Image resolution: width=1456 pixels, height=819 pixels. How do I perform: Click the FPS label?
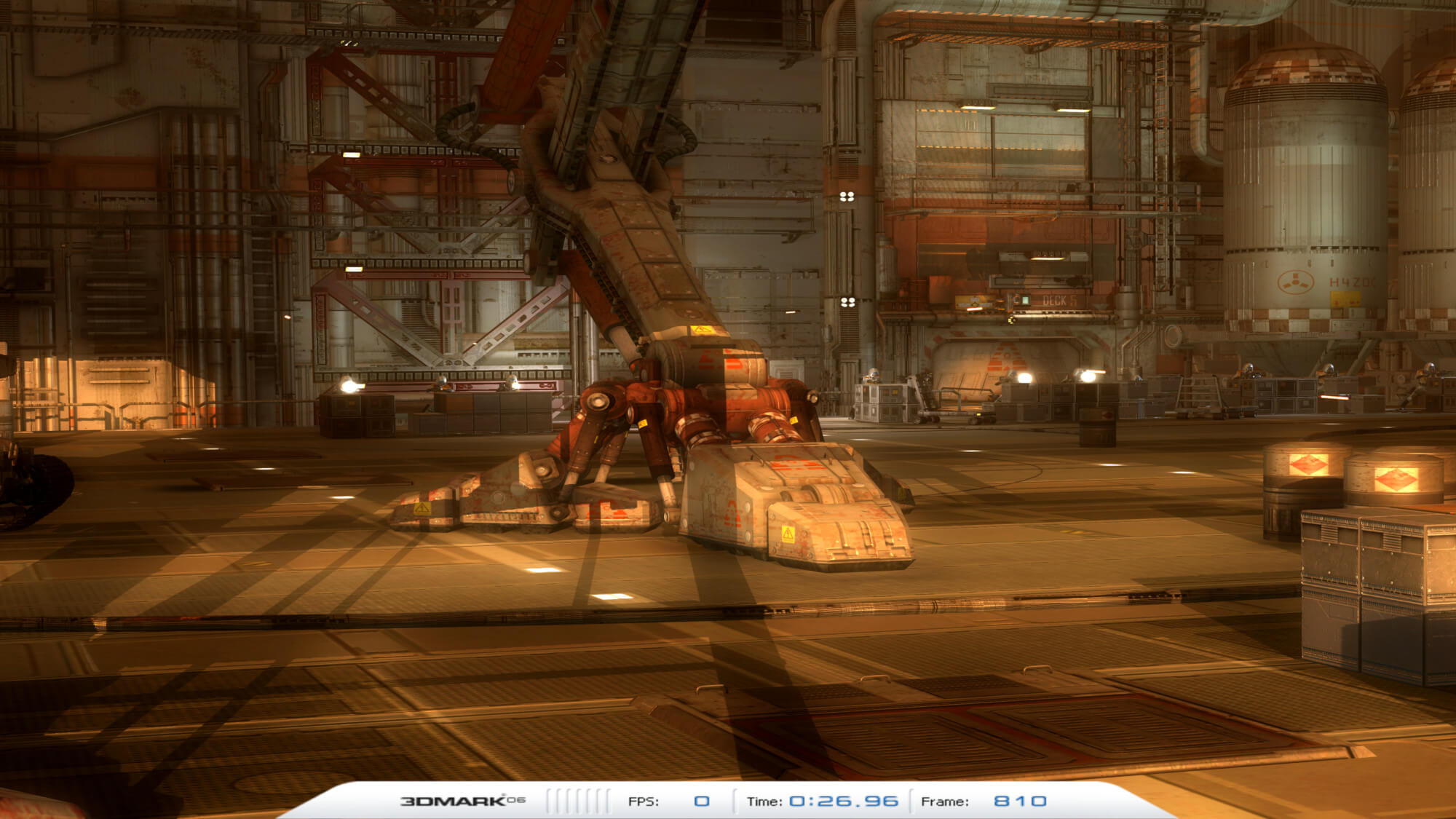point(643,802)
